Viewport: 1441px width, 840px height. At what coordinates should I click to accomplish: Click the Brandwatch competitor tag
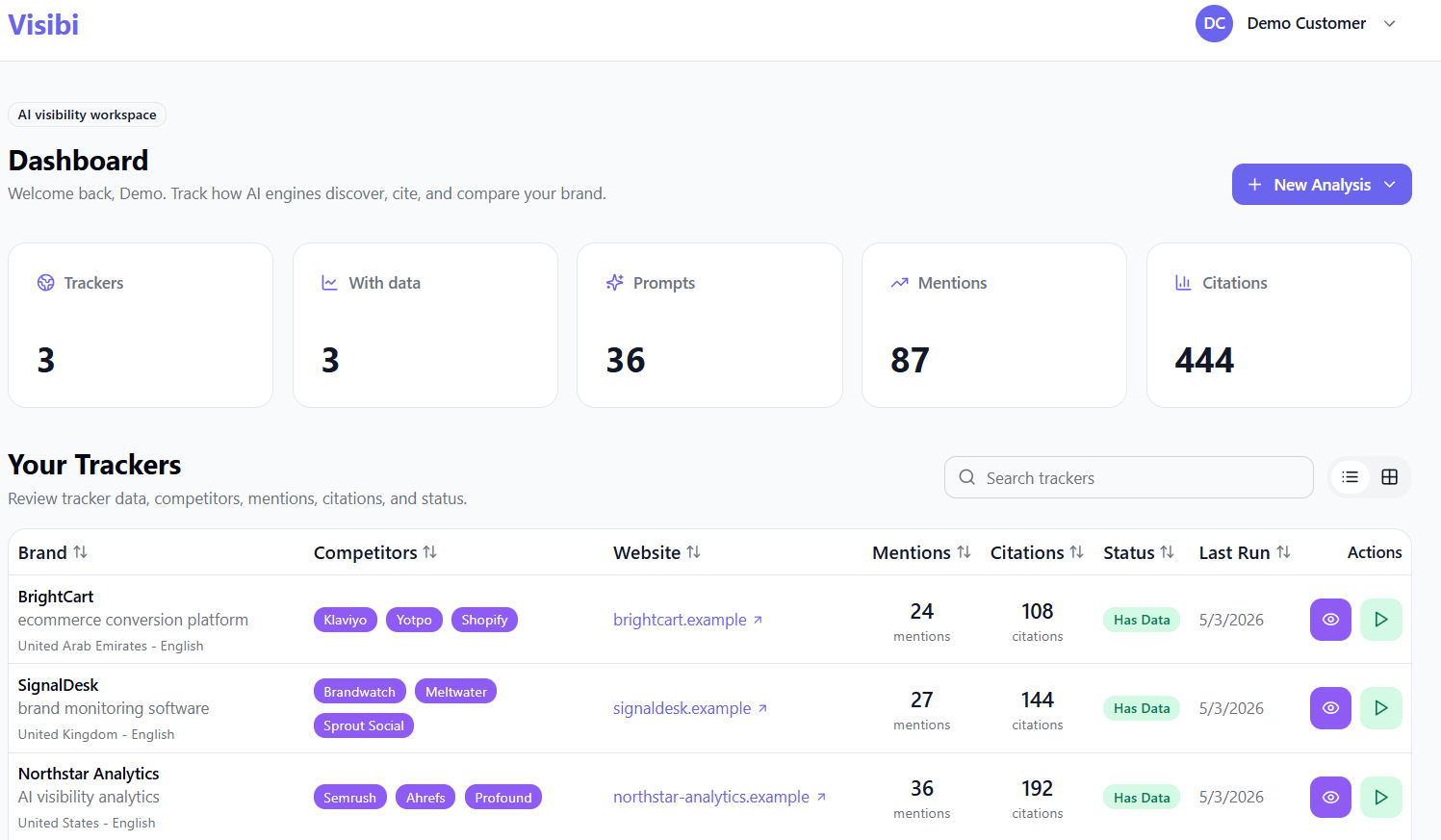coord(360,692)
